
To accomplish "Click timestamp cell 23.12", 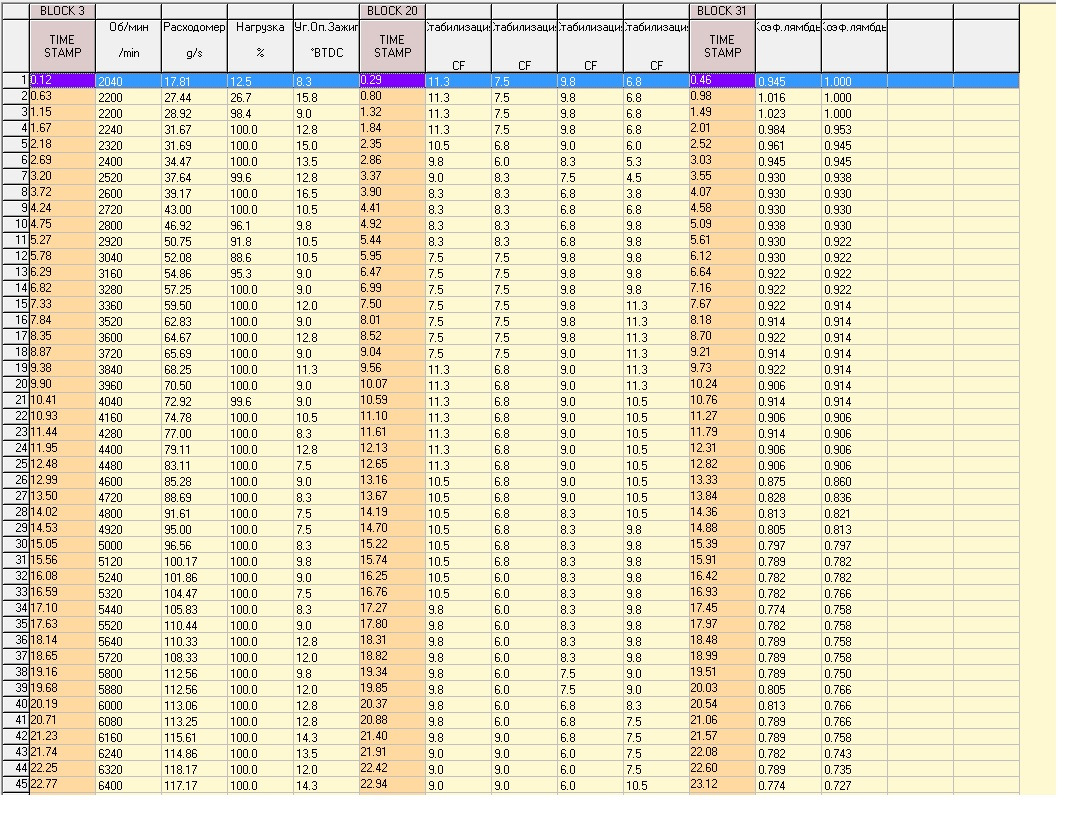I will point(722,785).
